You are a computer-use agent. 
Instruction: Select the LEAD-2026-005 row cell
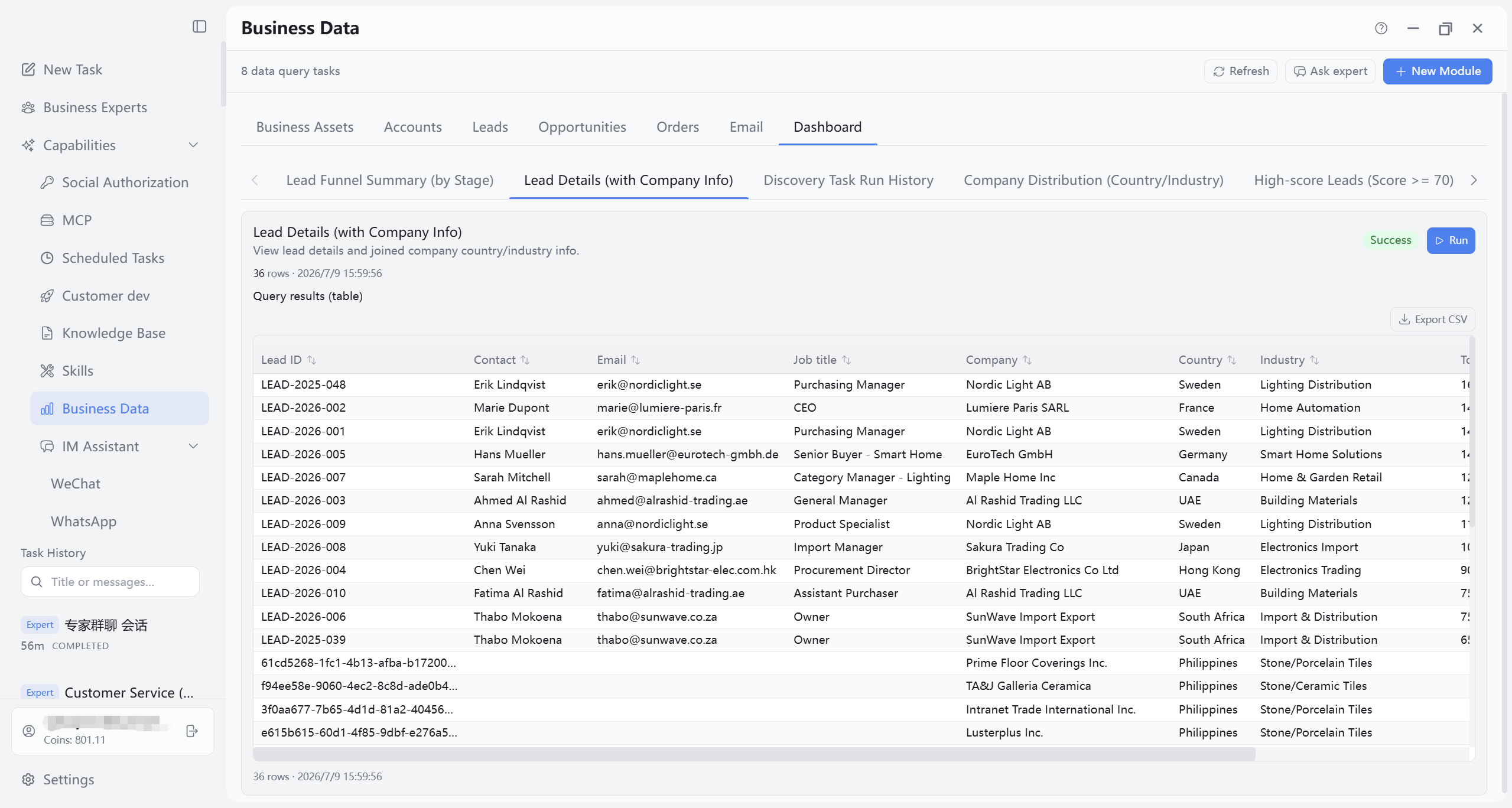(x=303, y=454)
